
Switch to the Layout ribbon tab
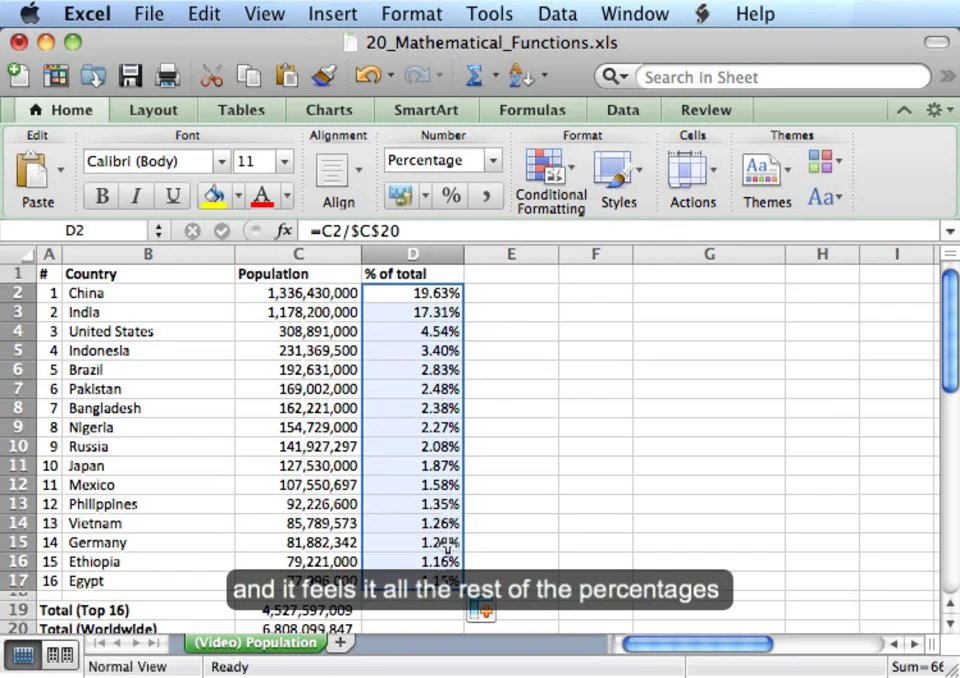tap(153, 110)
